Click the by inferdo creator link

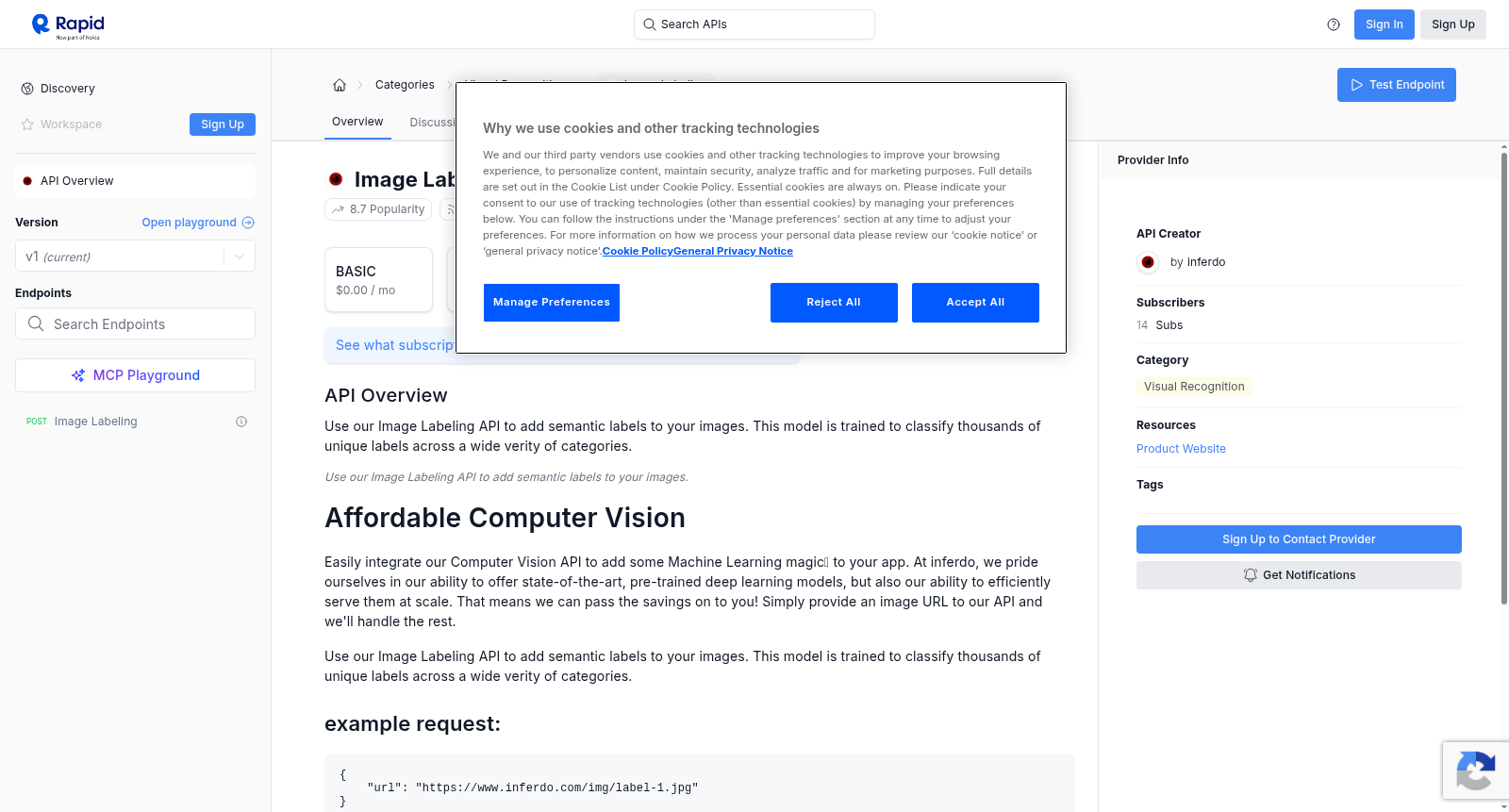(1198, 262)
